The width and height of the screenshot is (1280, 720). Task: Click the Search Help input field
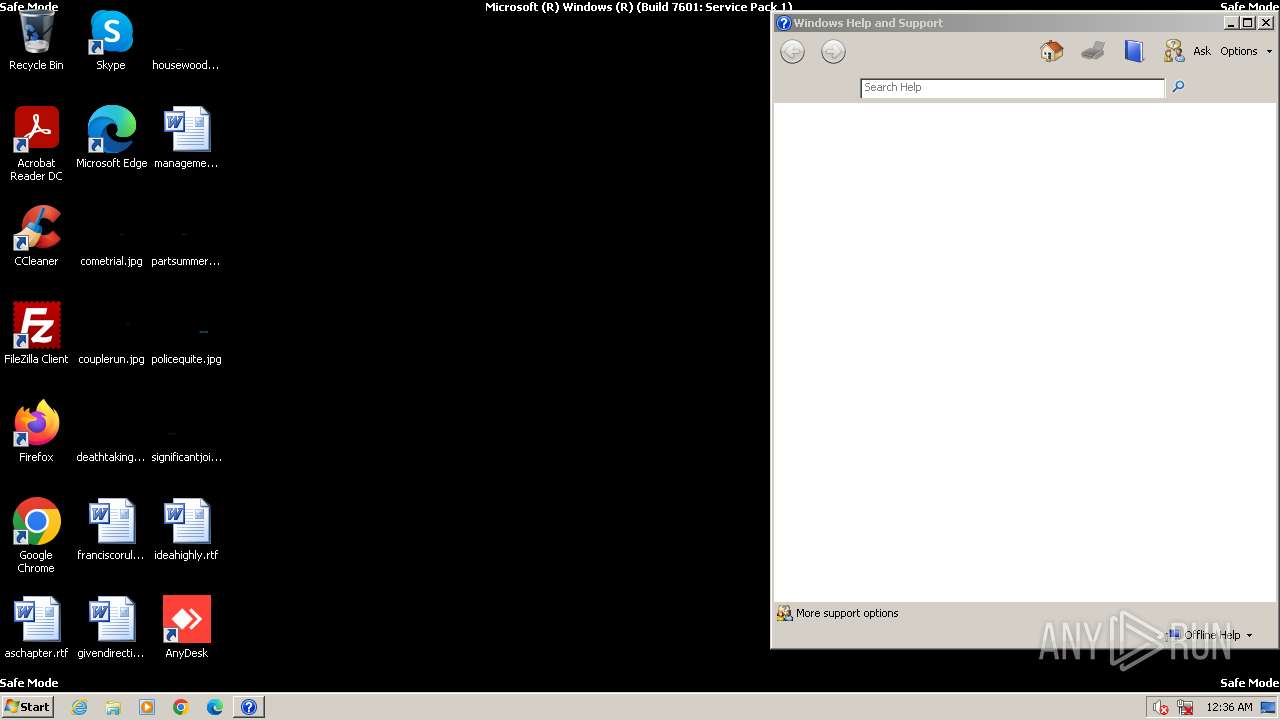[x=1012, y=88]
